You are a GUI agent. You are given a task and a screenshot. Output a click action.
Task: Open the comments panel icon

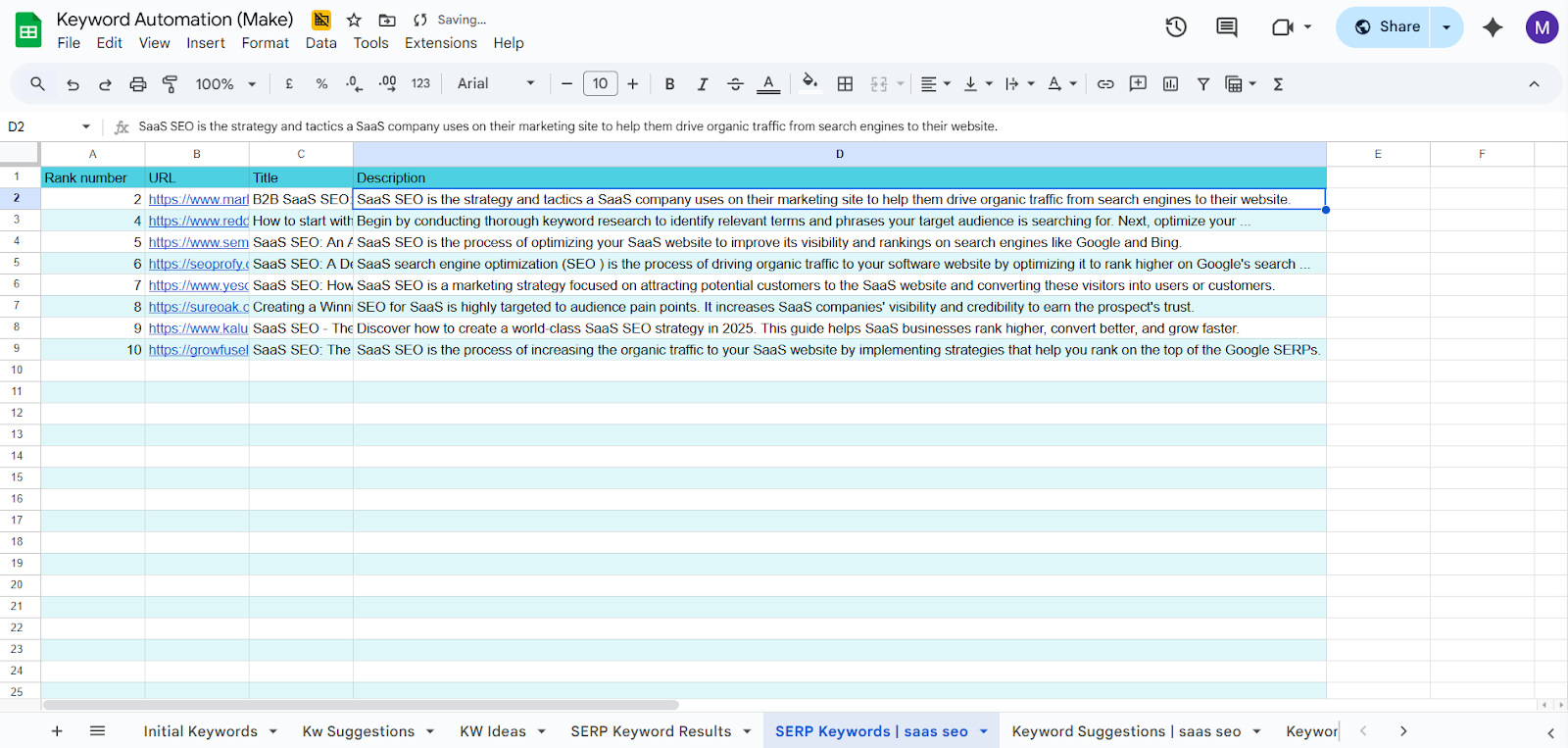pyautogui.click(x=1227, y=27)
